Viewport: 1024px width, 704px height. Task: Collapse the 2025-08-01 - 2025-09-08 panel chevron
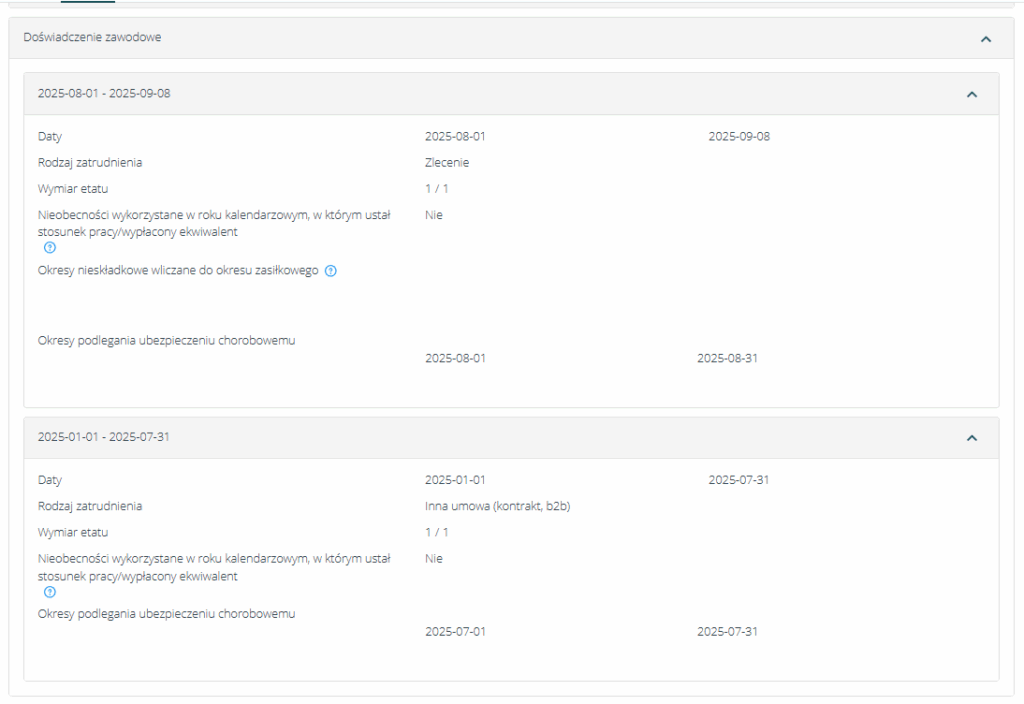coord(971,94)
